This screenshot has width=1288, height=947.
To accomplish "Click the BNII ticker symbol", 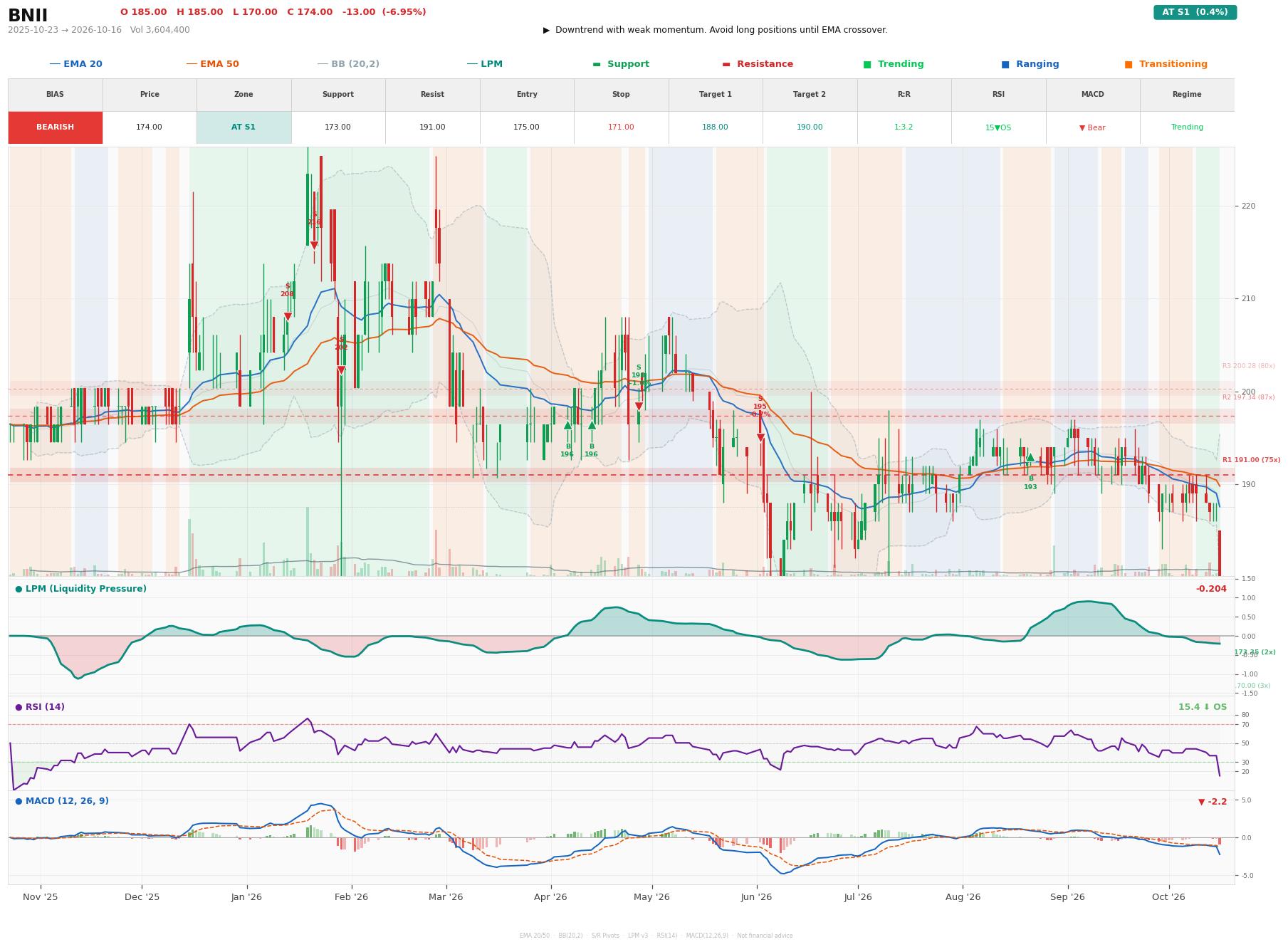I will tap(28, 16).
